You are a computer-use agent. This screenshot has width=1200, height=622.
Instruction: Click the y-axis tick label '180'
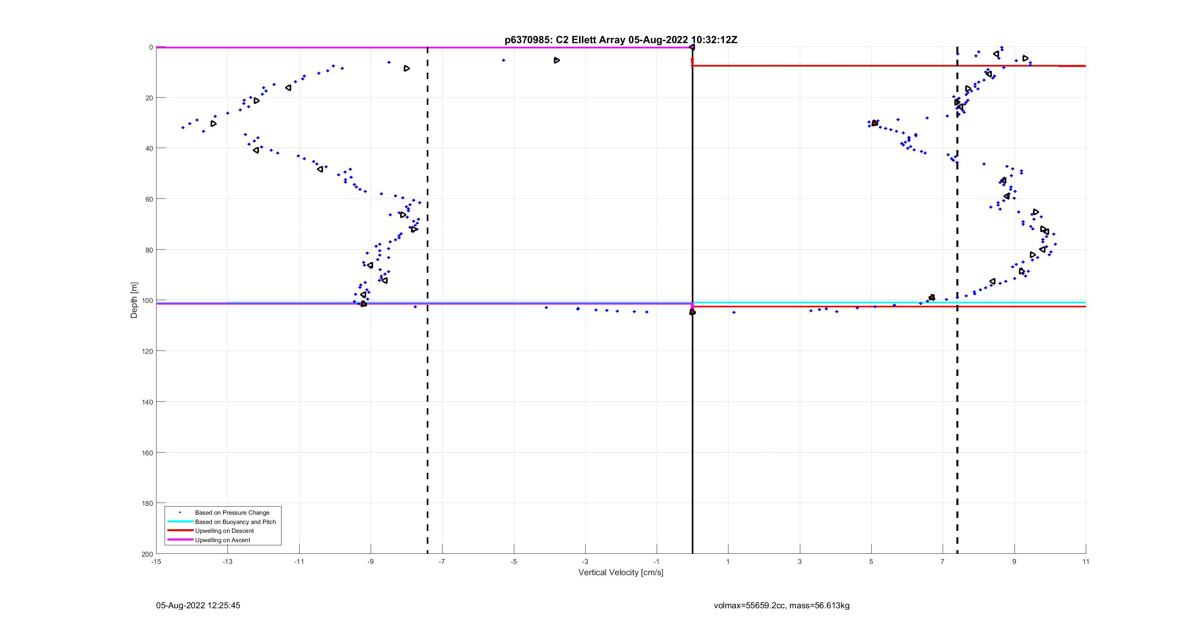click(146, 503)
